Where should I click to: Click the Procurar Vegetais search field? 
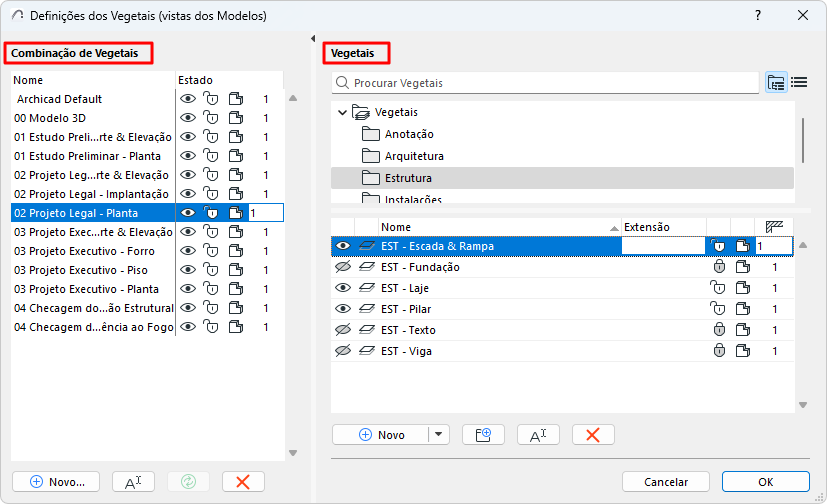point(545,83)
